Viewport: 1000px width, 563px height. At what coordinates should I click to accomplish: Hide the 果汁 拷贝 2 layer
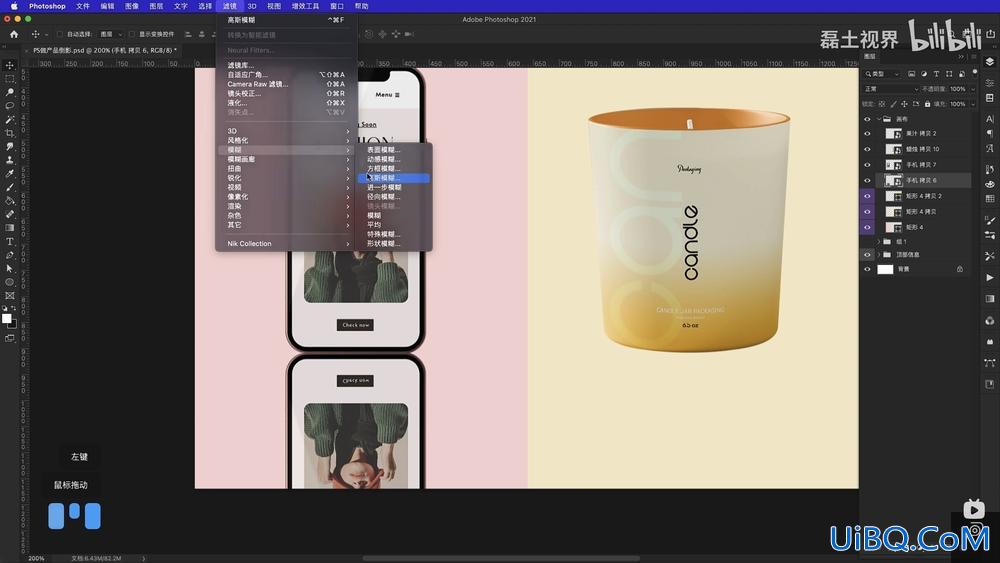click(867, 133)
